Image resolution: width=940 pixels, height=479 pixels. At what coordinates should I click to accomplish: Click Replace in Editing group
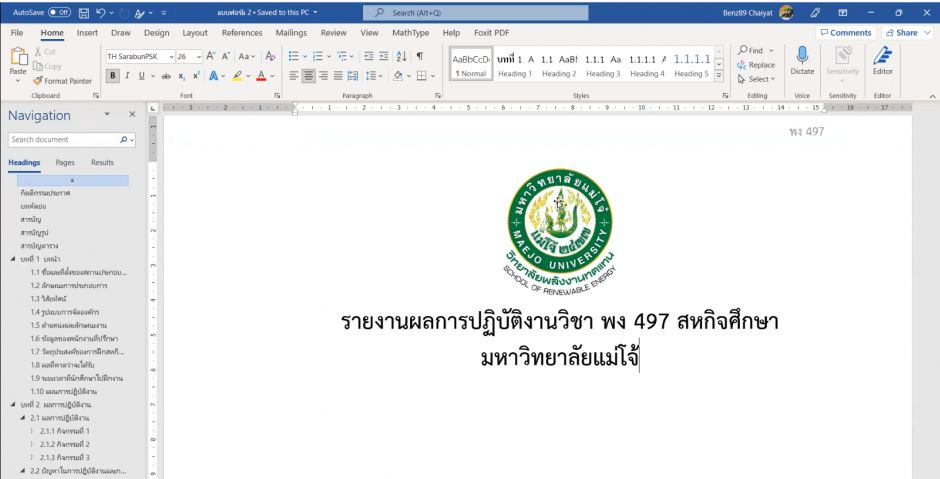click(757, 65)
